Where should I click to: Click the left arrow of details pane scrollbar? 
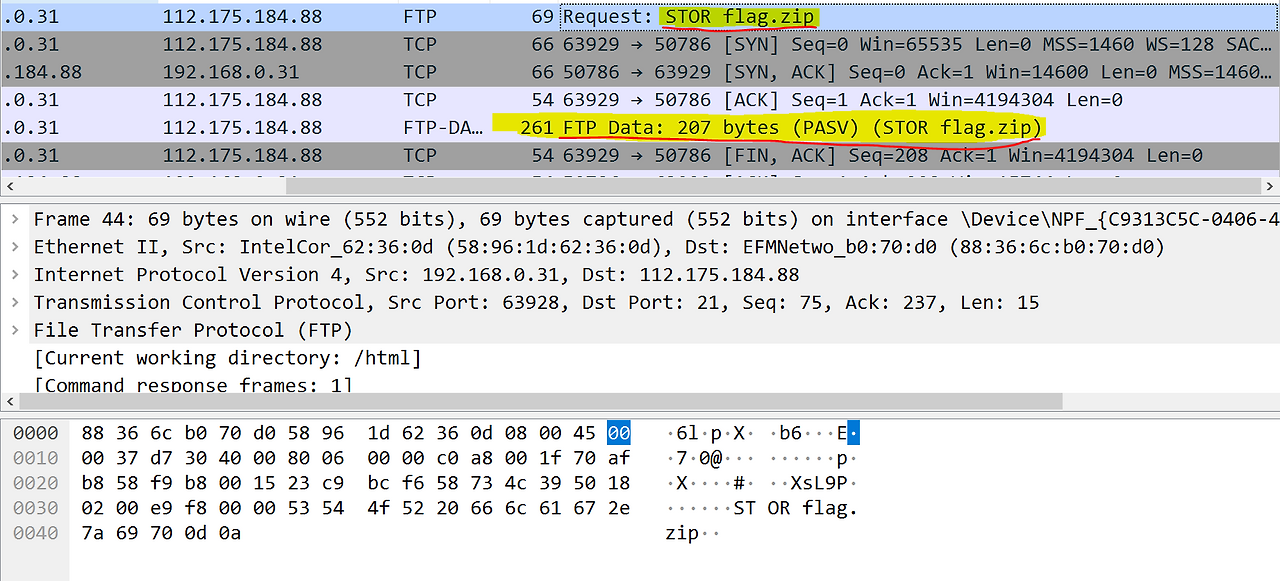coord(10,401)
